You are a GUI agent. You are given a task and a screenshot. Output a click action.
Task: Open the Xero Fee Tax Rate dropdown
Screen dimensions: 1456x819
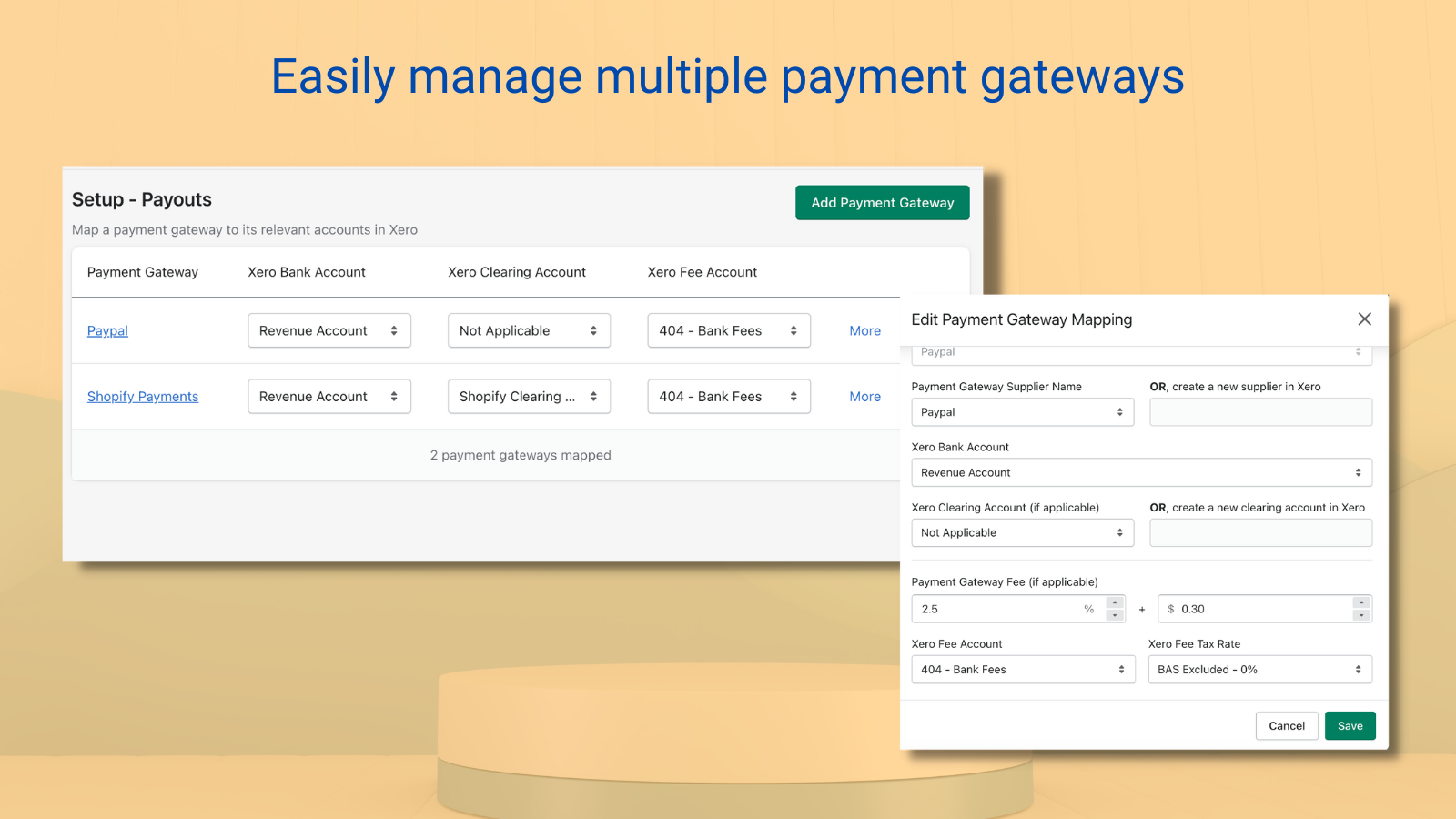coord(1259,669)
